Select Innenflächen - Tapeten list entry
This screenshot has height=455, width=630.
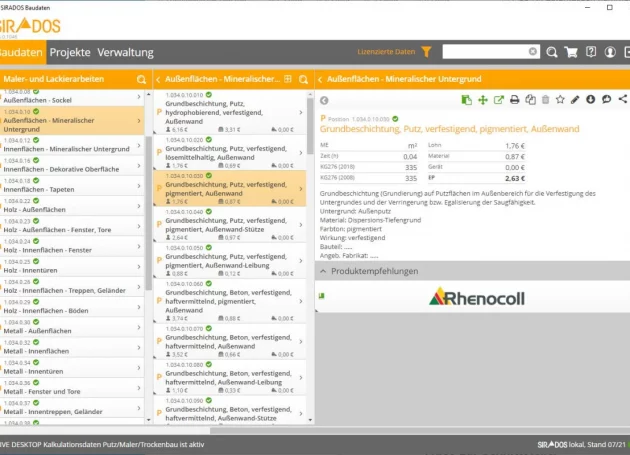pyautogui.click(x=72, y=185)
